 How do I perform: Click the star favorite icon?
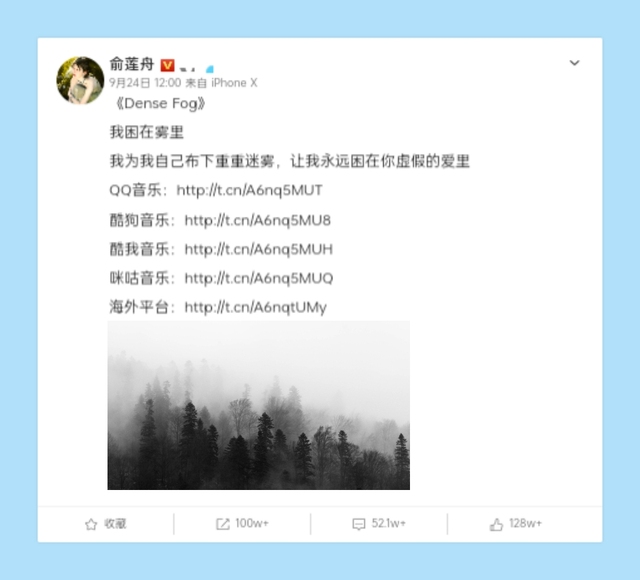coord(91,524)
